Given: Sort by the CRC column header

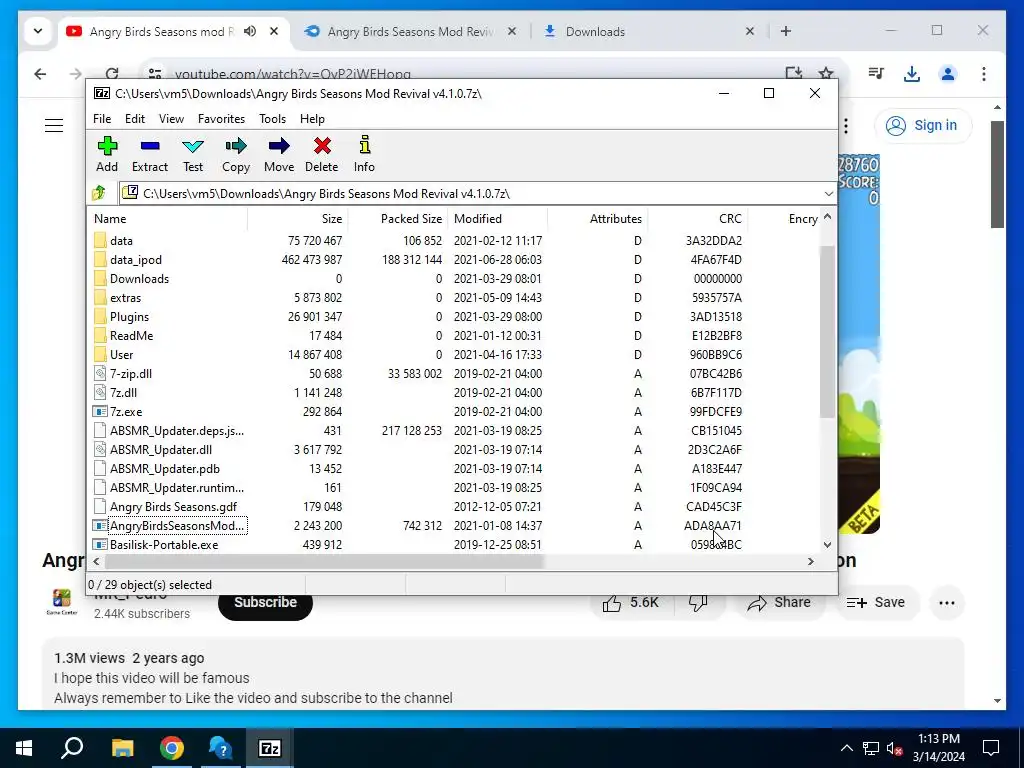Looking at the screenshot, I should pyautogui.click(x=697, y=219).
